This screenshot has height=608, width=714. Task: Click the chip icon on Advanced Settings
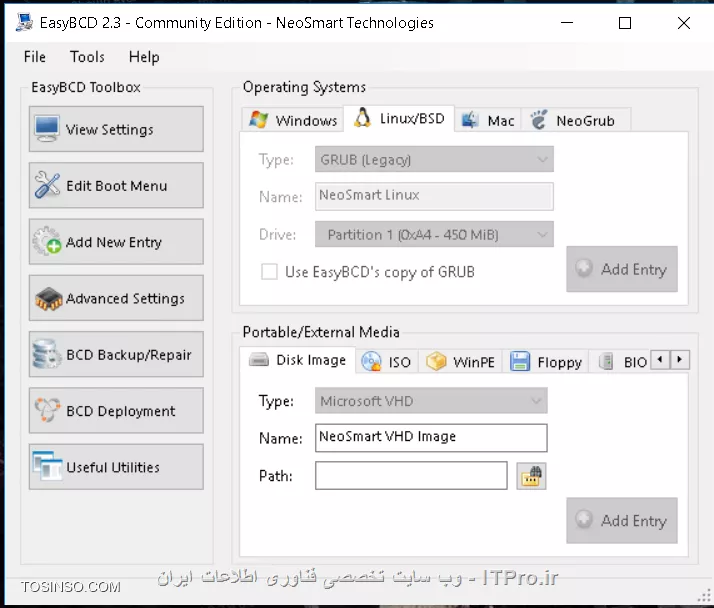[x=48, y=299]
